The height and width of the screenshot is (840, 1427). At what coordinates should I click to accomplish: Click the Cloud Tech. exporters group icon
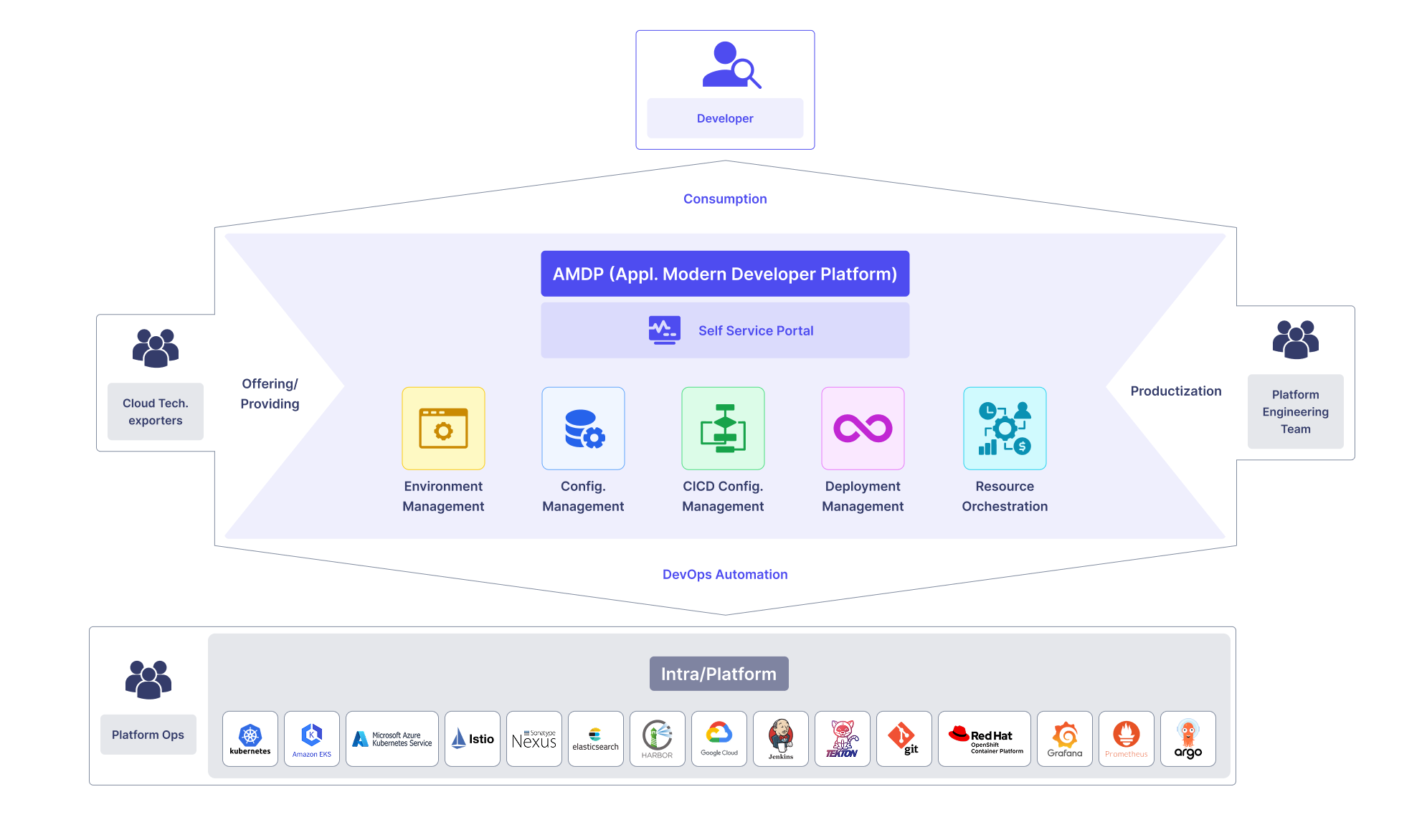click(156, 348)
